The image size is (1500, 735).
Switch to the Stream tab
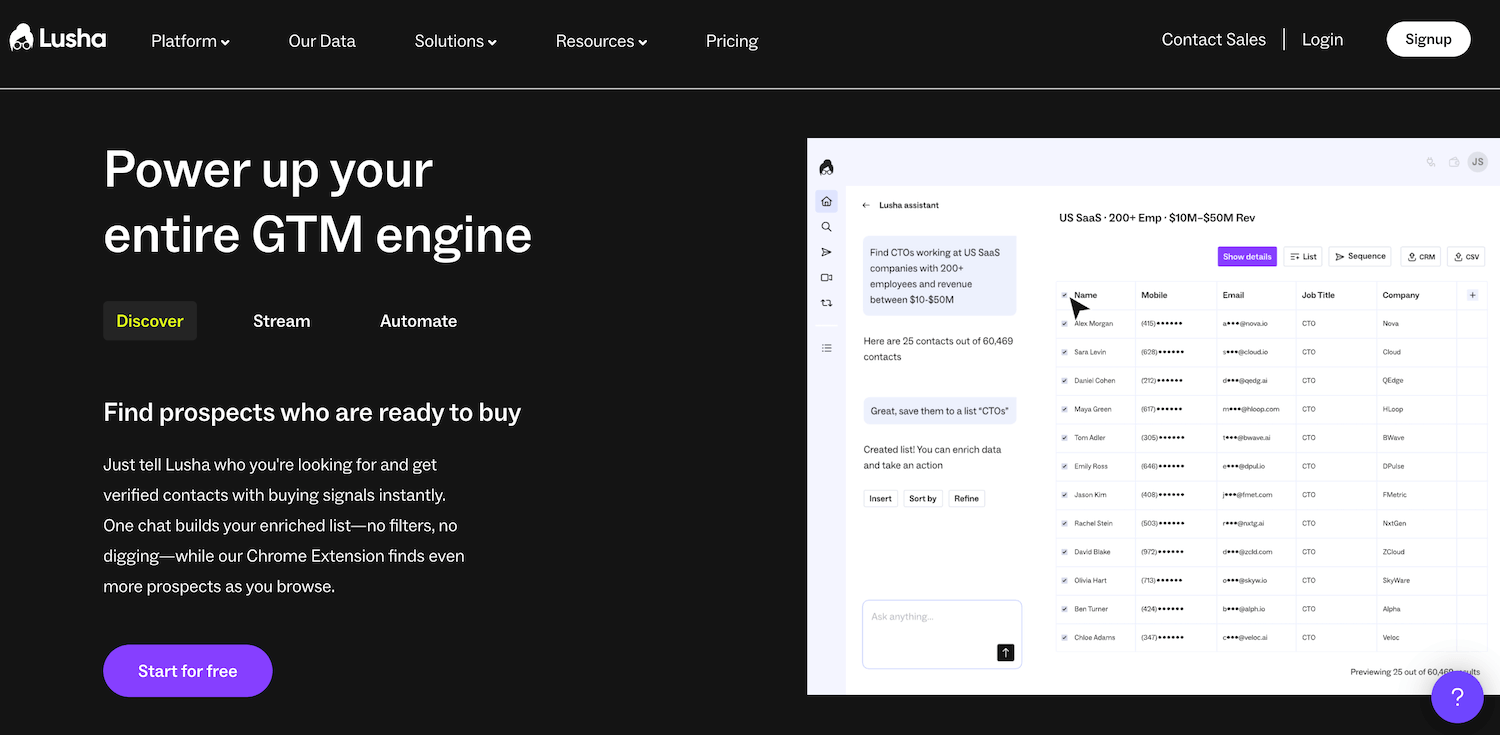coord(281,321)
